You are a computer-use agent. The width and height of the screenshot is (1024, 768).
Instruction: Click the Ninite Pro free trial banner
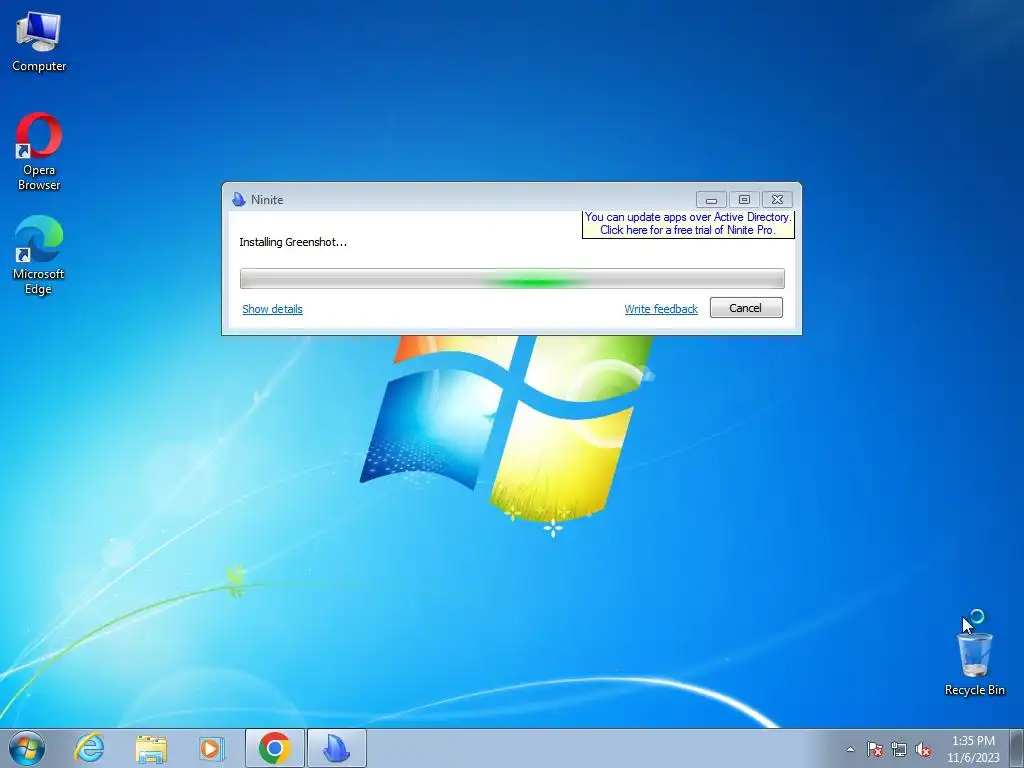[x=688, y=223]
